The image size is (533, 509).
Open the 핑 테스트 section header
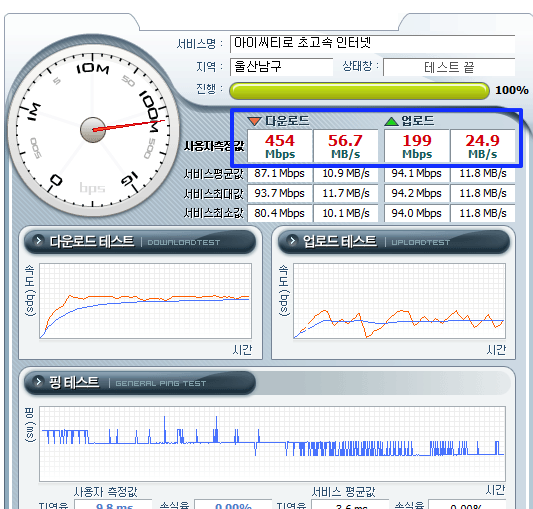[140, 383]
